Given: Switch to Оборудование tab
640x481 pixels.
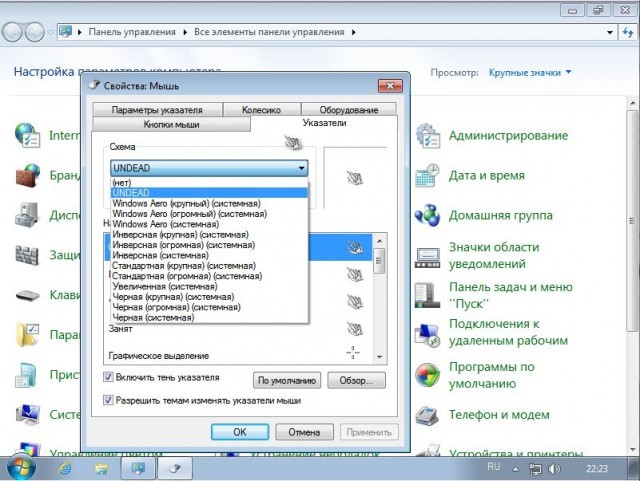Looking at the screenshot, I should tap(349, 110).
